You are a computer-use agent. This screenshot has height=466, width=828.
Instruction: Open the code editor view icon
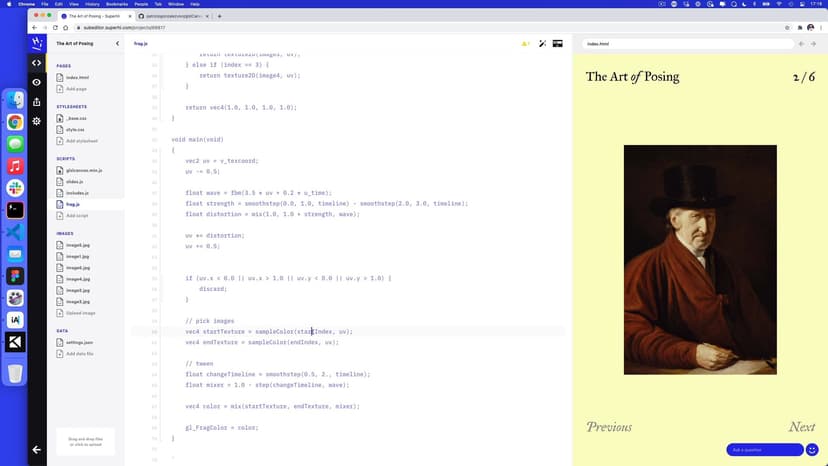37,62
